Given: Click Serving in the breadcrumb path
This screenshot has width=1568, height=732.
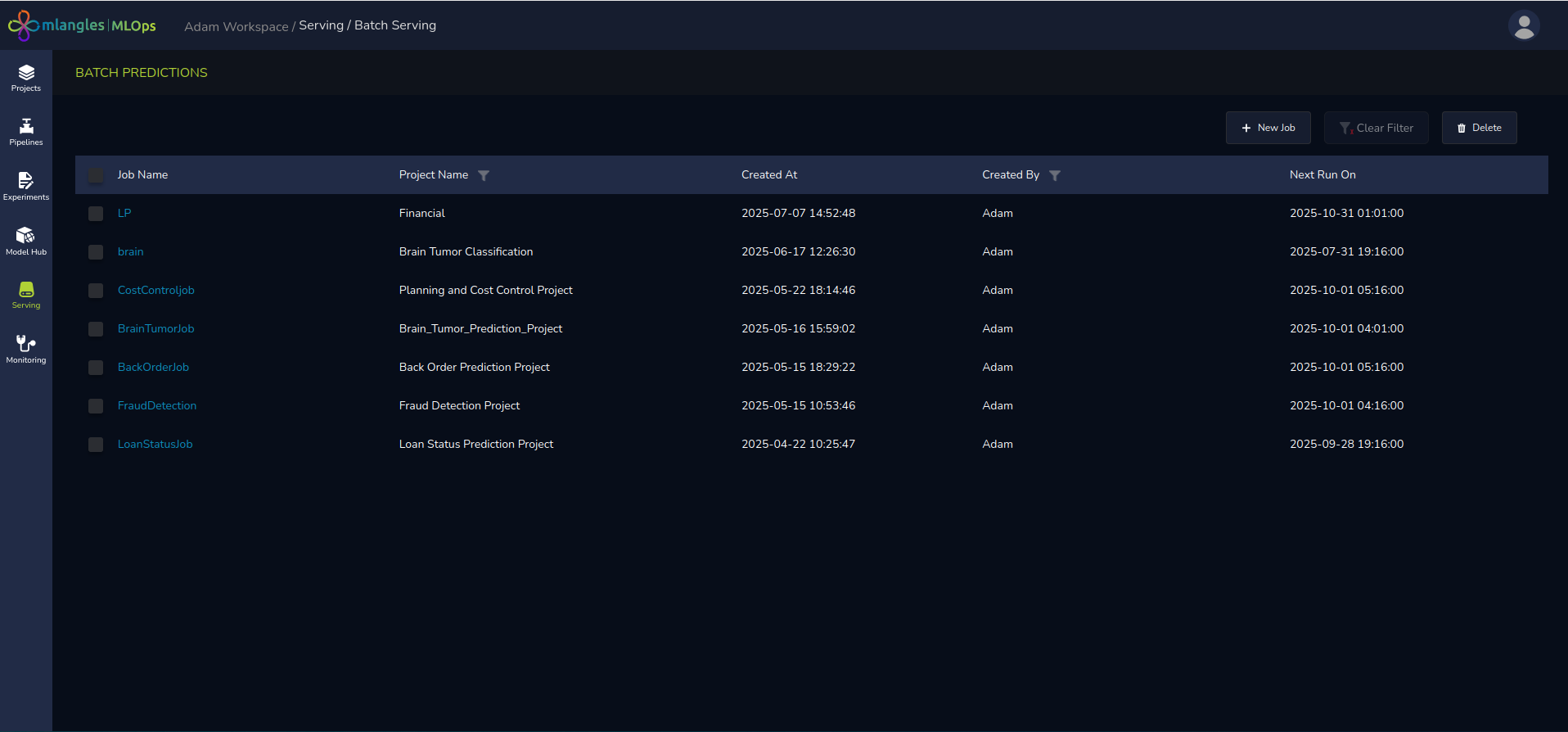Looking at the screenshot, I should point(321,25).
